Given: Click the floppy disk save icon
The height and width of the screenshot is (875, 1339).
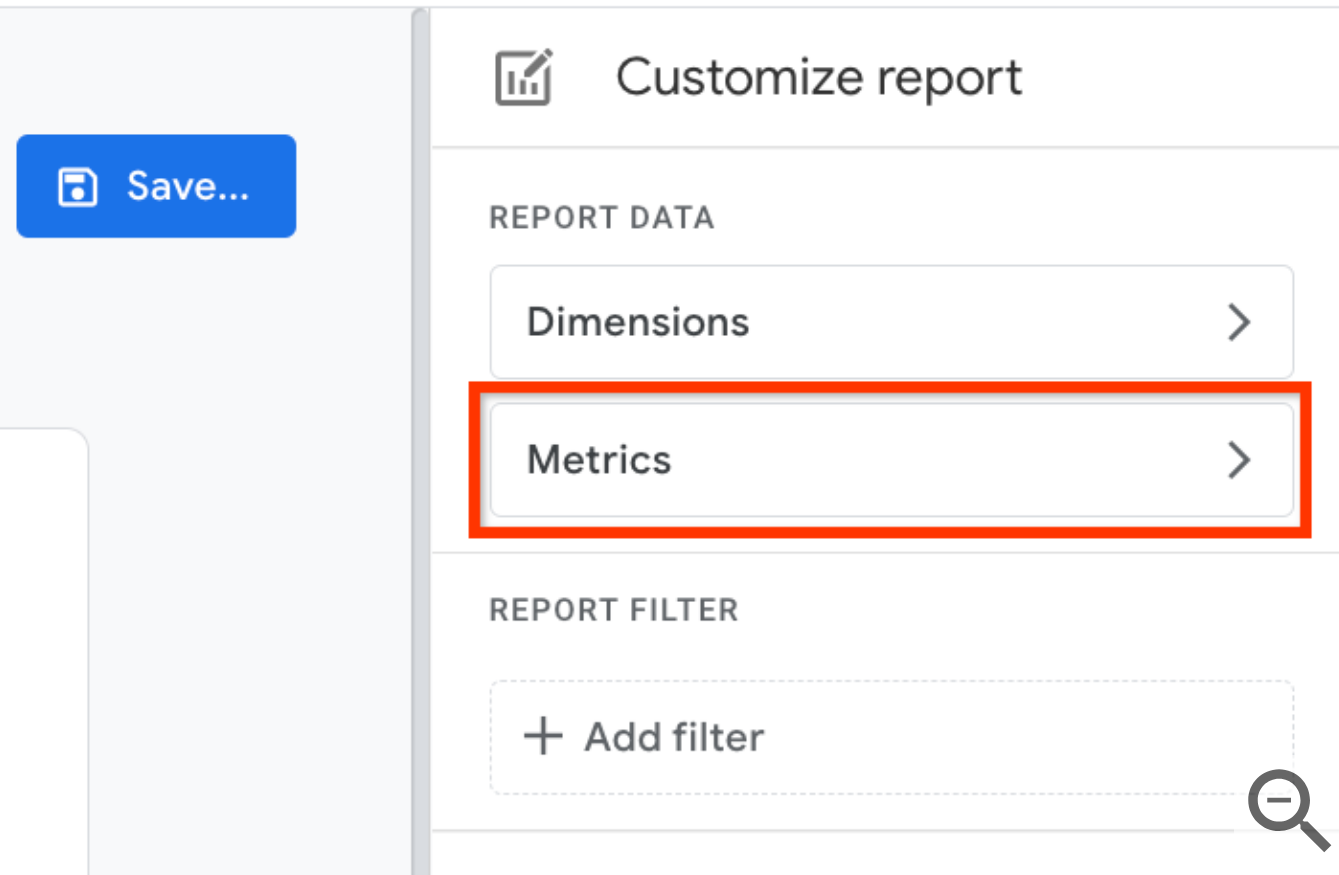Looking at the screenshot, I should tap(77, 187).
